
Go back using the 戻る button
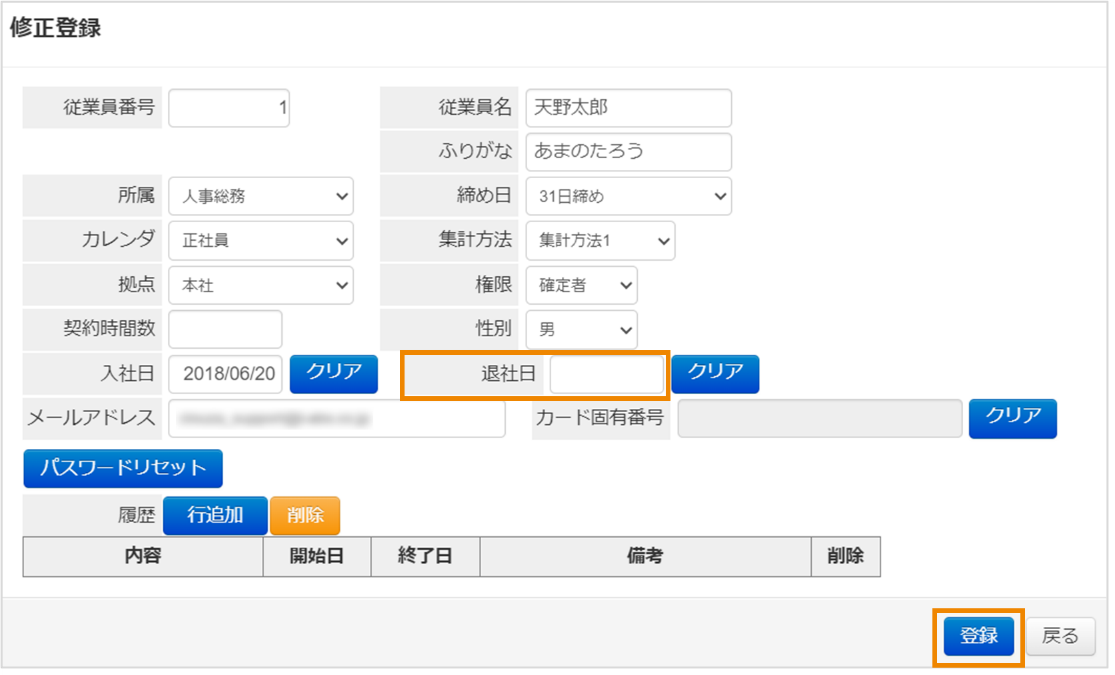pyautogui.click(x=1059, y=635)
